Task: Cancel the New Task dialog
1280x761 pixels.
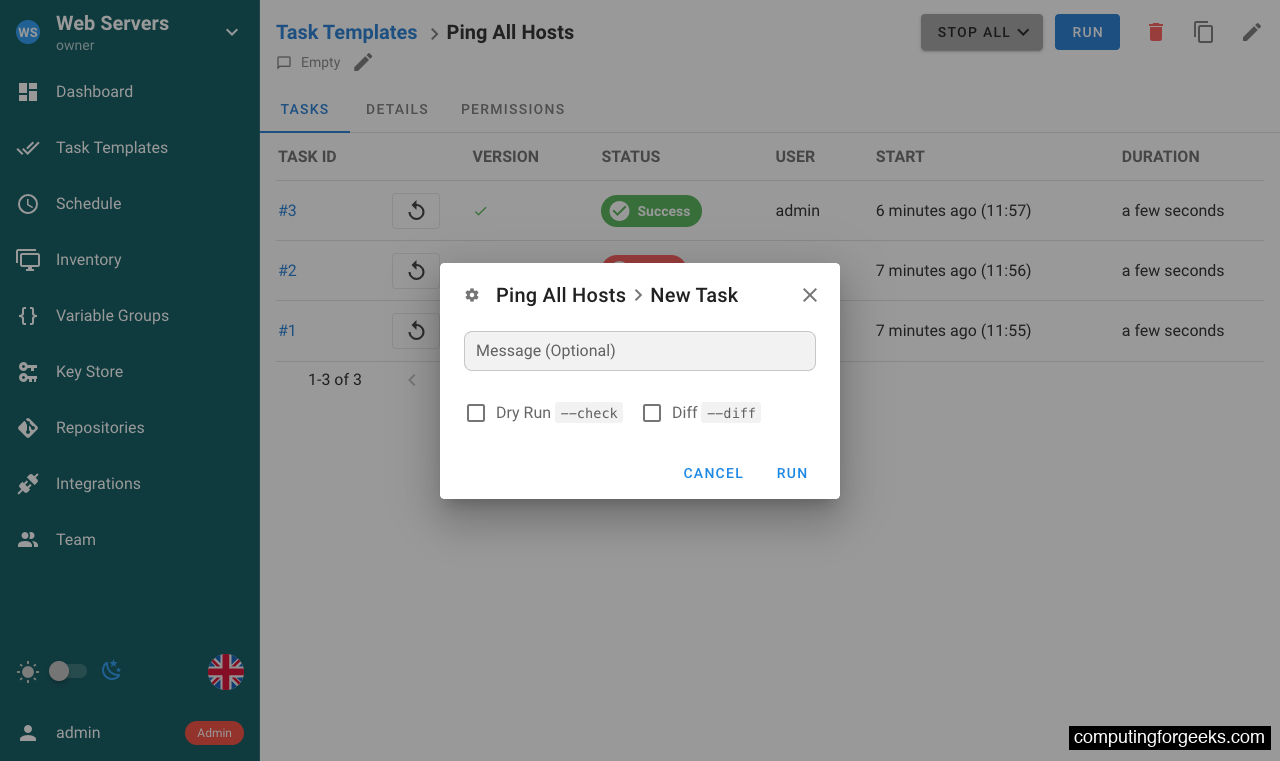Action: 712,473
